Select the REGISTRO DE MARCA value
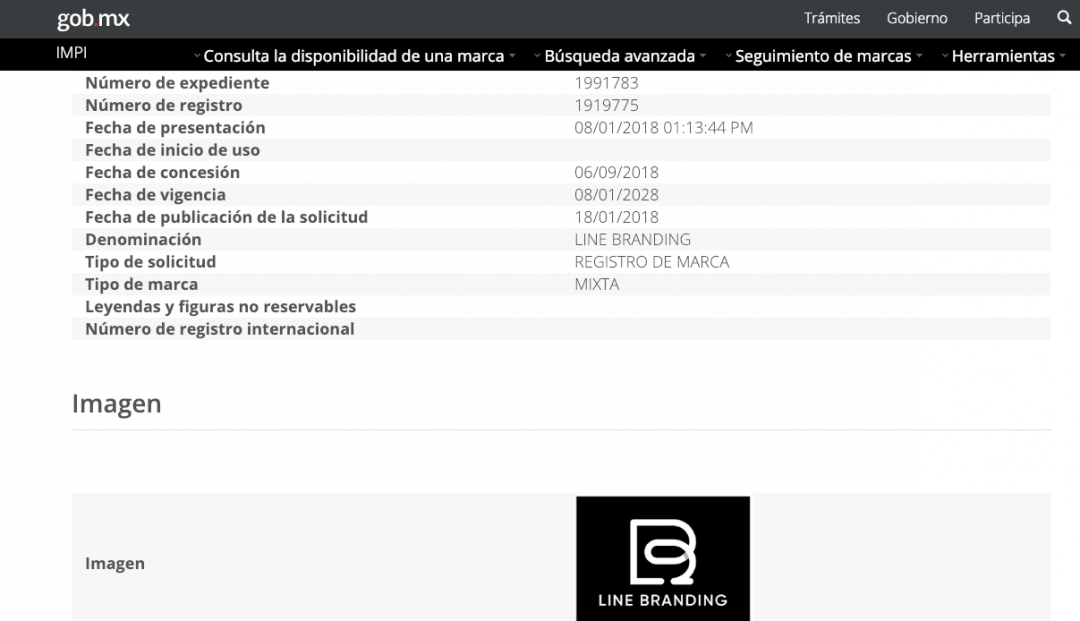Screen dimensions: 1080x621 pyautogui.click(x=651, y=262)
